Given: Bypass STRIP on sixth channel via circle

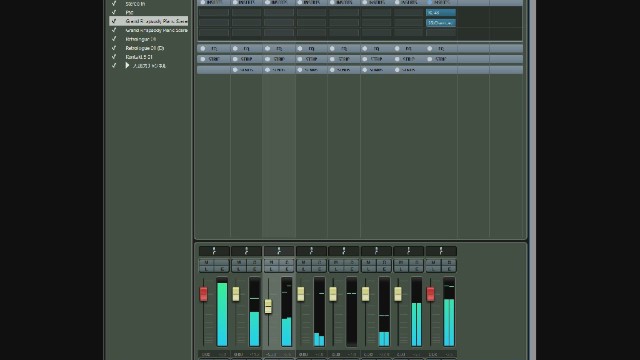Looking at the screenshot, I should [365, 59].
